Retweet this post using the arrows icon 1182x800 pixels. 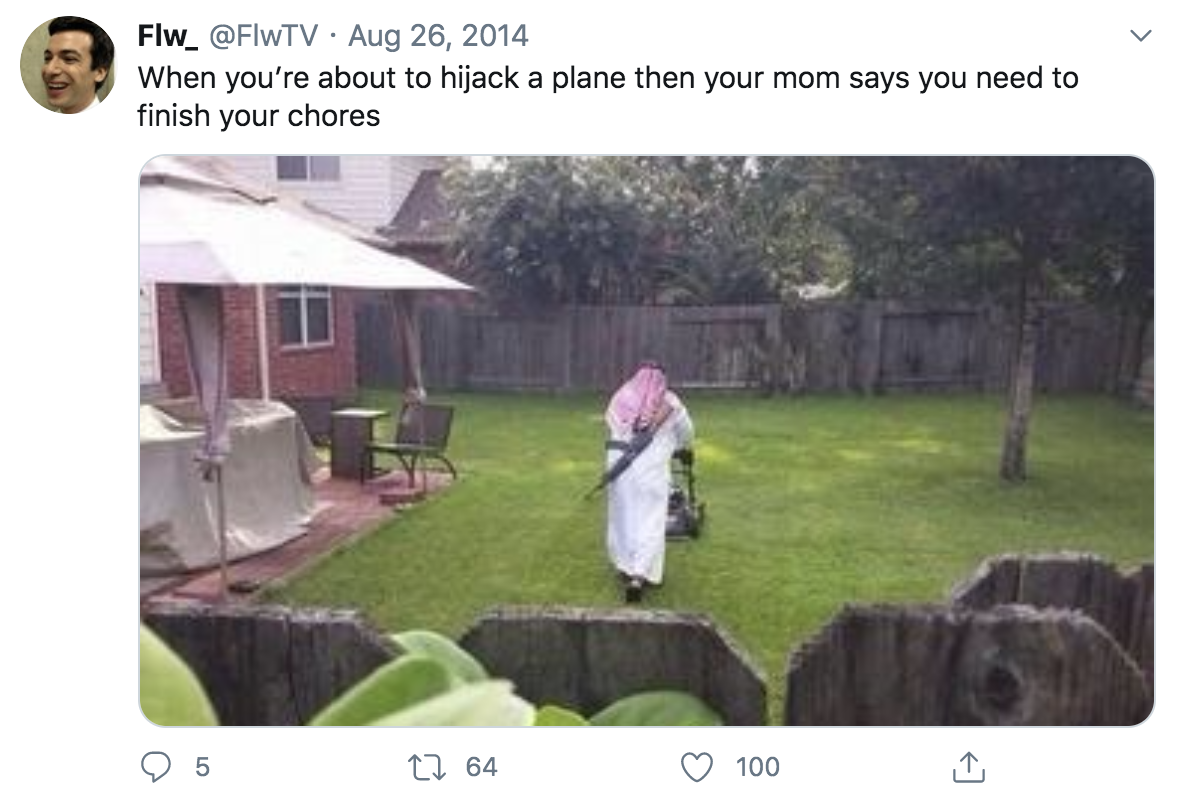(x=427, y=767)
